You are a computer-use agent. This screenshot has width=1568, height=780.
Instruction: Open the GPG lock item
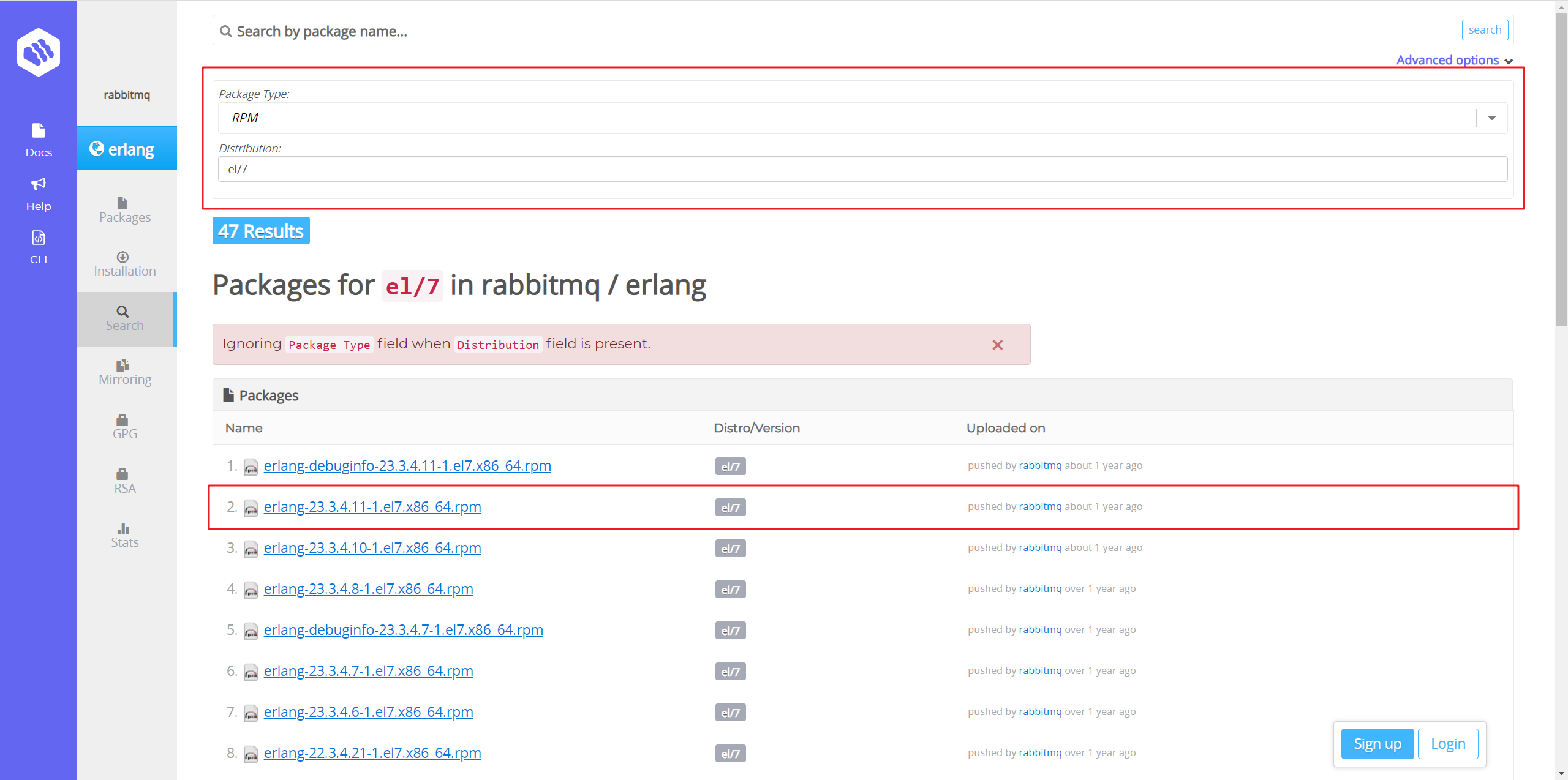click(x=125, y=427)
